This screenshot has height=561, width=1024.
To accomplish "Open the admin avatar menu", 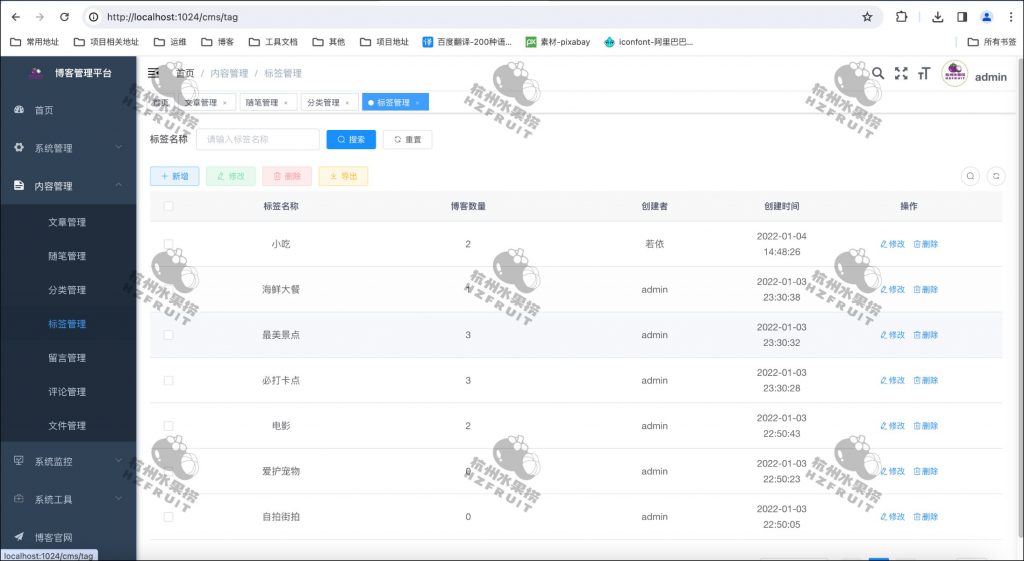I will pyautogui.click(x=955, y=73).
